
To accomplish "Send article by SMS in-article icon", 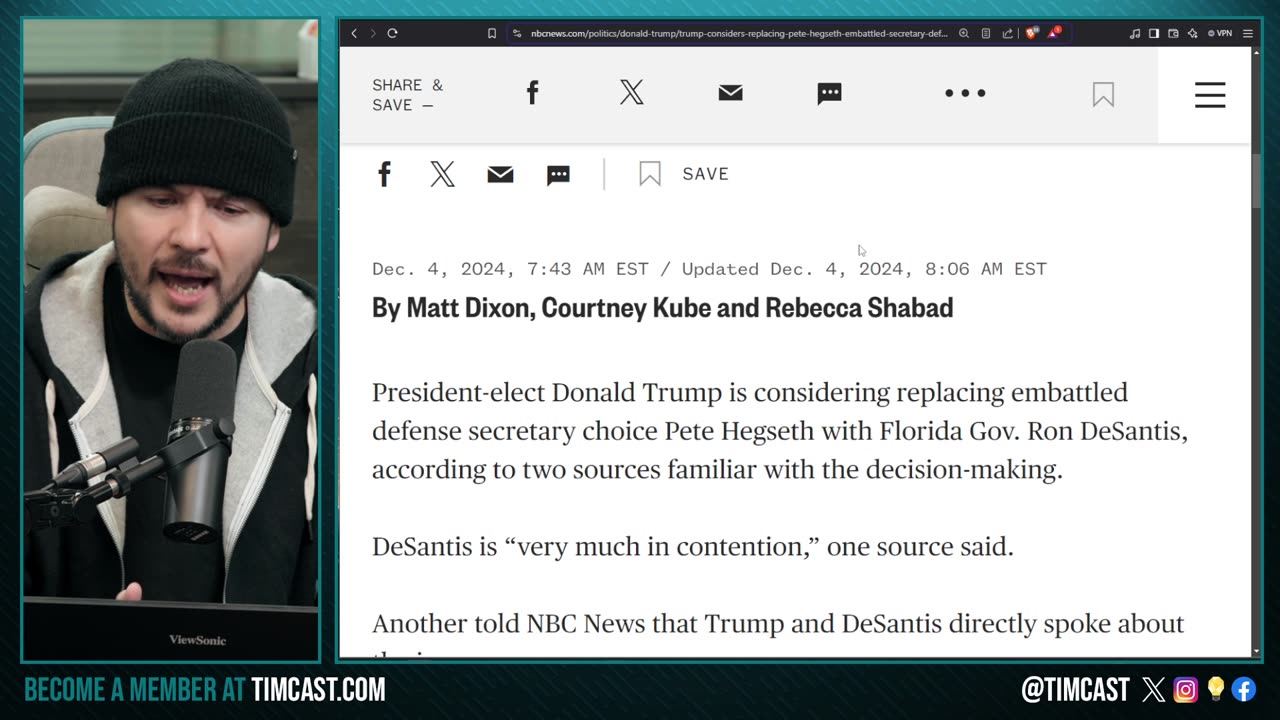I will [558, 175].
